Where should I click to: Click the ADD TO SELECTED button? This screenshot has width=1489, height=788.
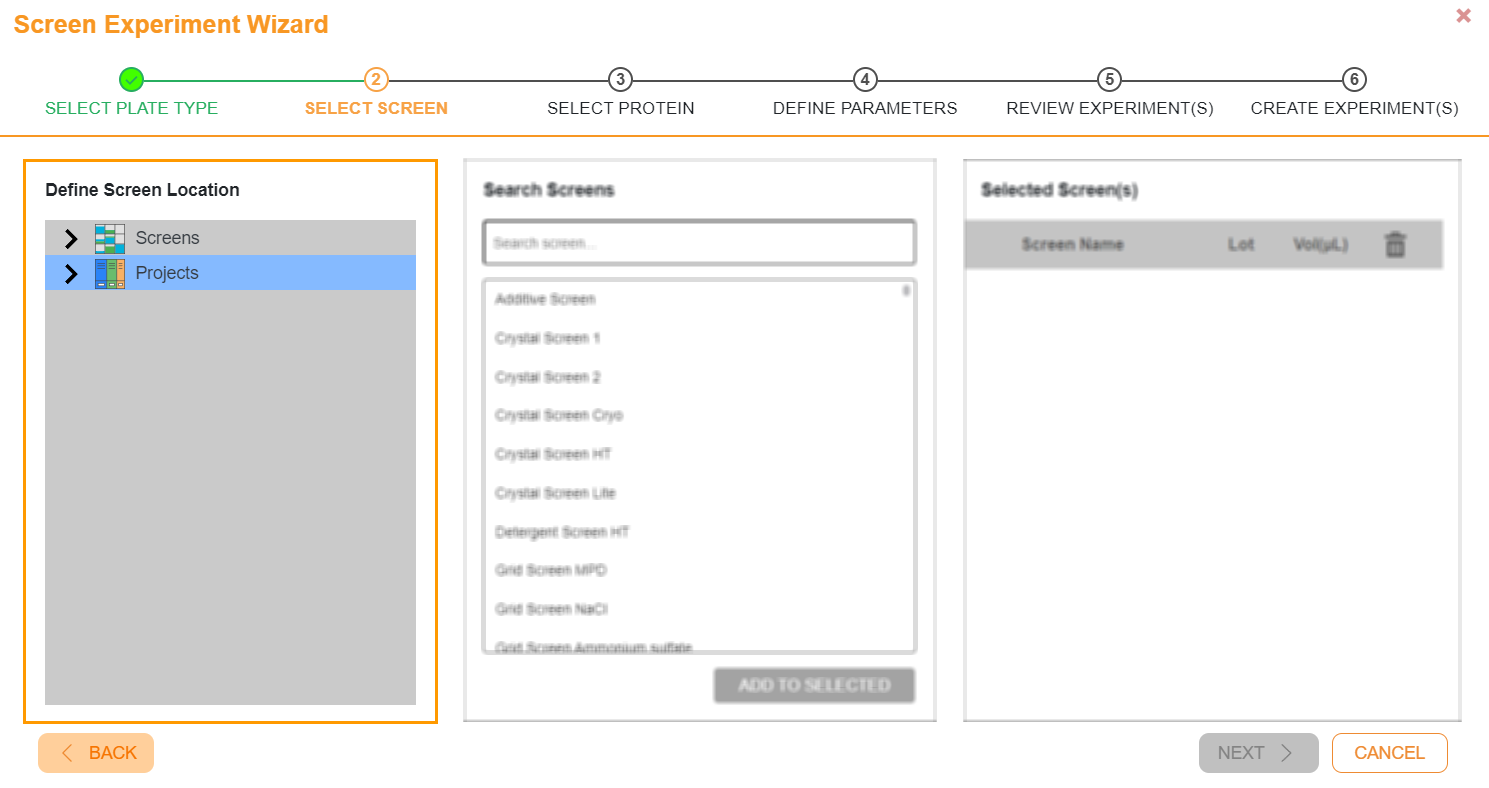point(813,685)
